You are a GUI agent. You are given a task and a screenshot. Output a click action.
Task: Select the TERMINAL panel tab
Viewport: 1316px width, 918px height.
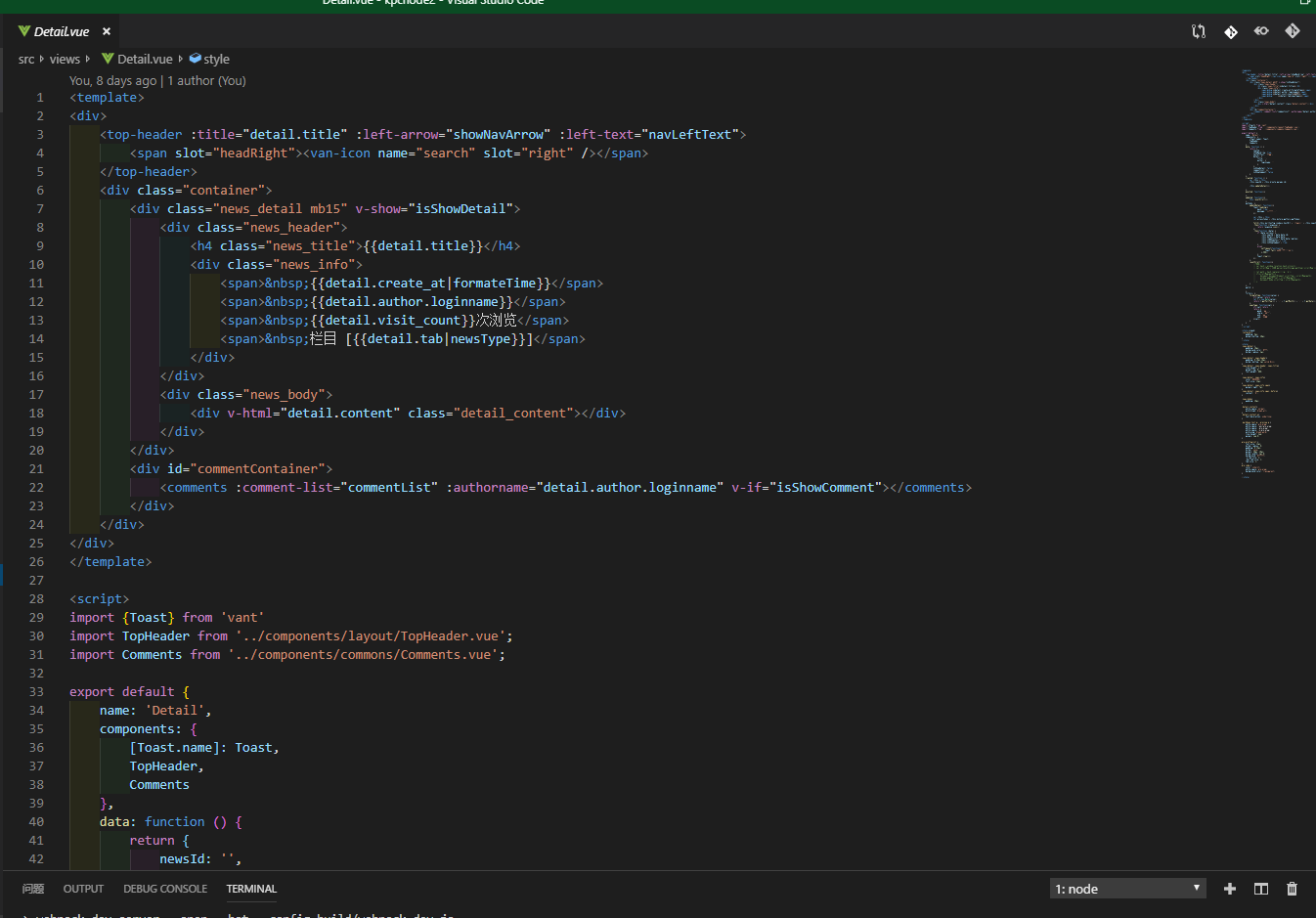(x=251, y=889)
